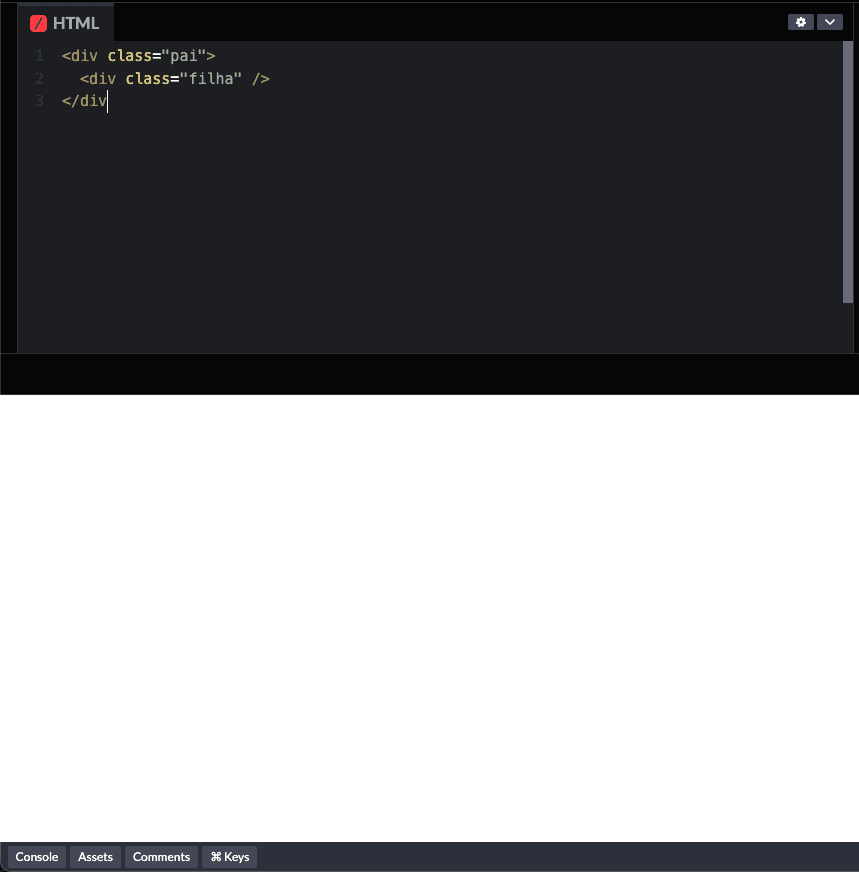The height and width of the screenshot is (872, 859).
Task: Expand the HTML editor chevron dropdown menu
Action: [x=830, y=22]
